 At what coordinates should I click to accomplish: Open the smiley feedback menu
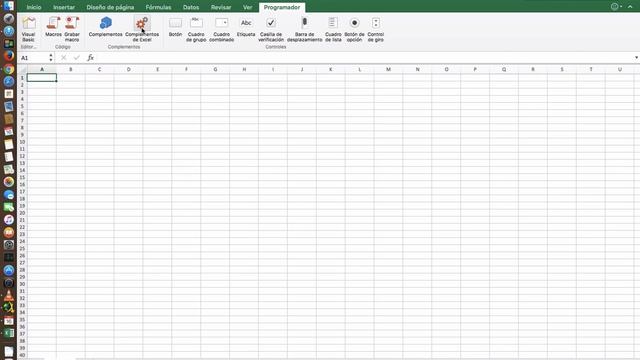pyautogui.click(x=616, y=7)
